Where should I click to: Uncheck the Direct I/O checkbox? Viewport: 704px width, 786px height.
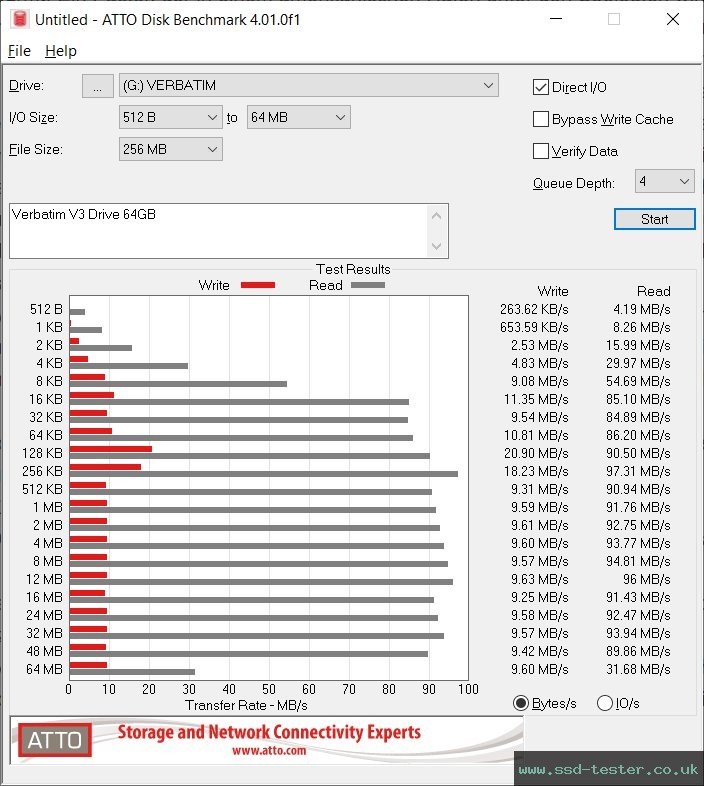(541, 87)
